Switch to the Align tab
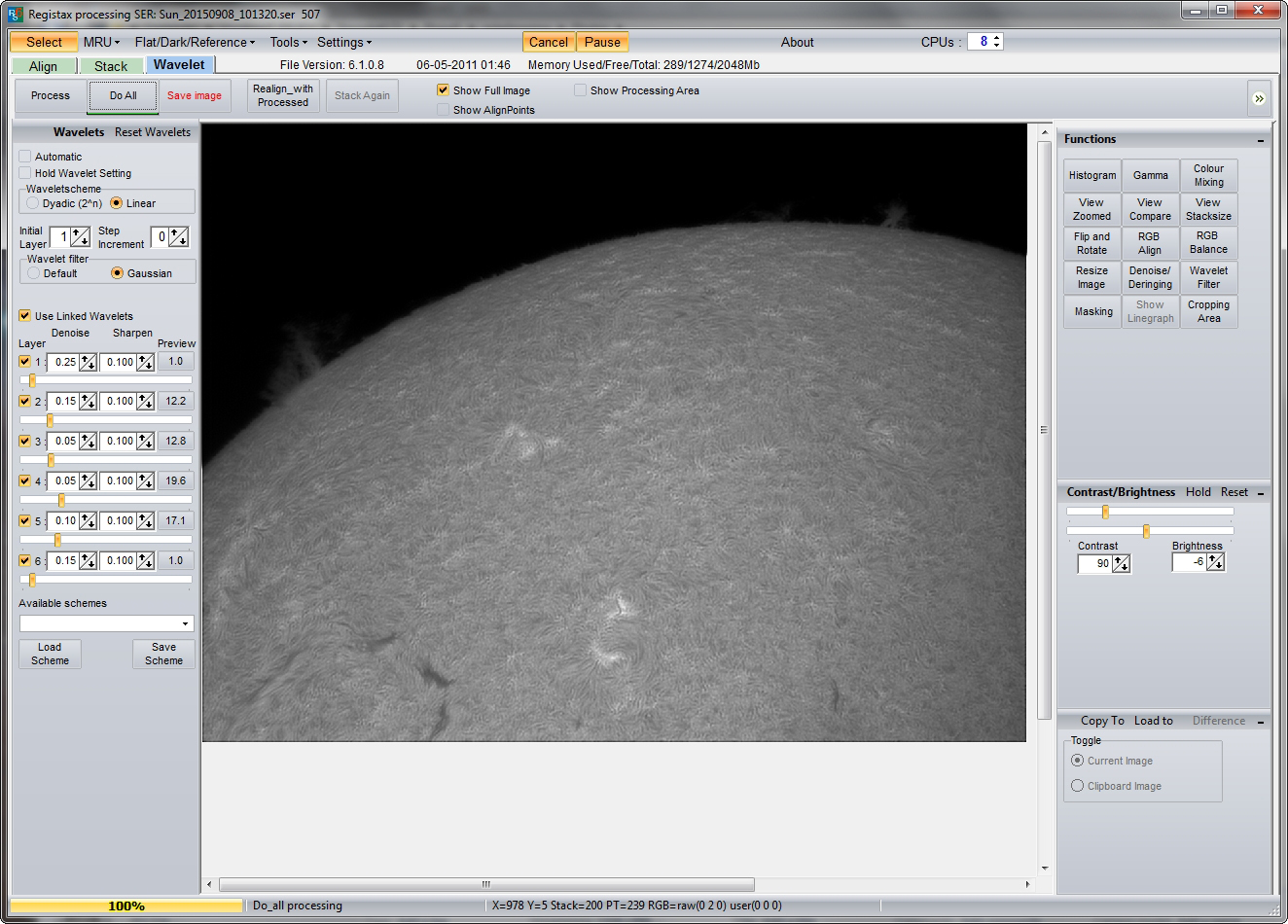Image resolution: width=1288 pixels, height=924 pixels. (x=43, y=66)
